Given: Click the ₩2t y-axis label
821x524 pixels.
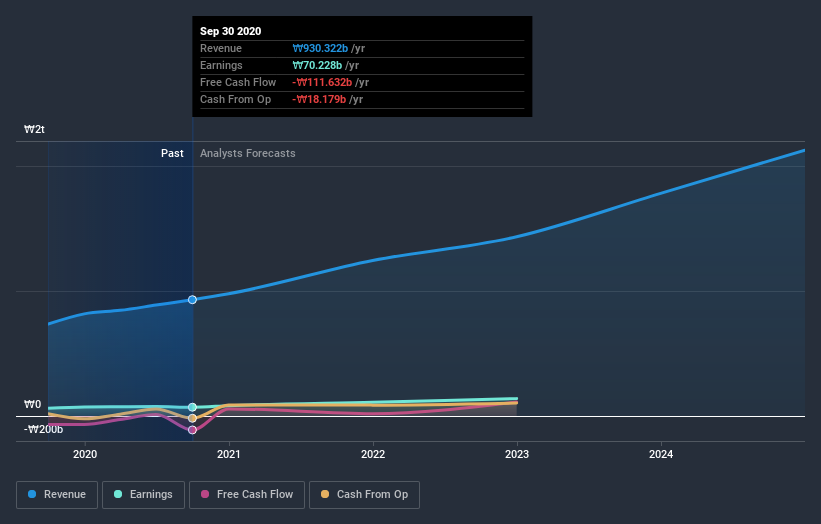Looking at the screenshot, I should tap(34, 129).
